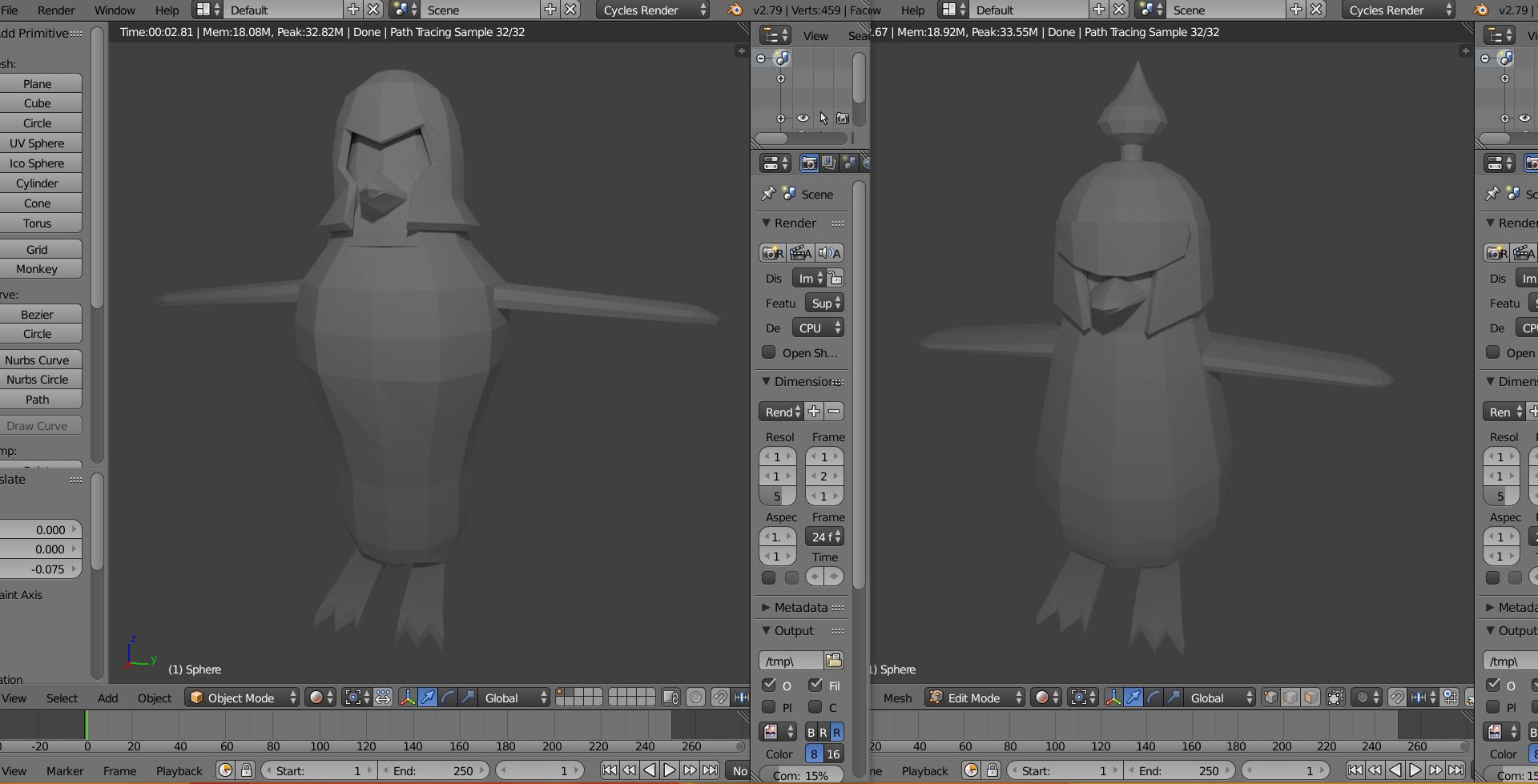
Task: Open viewport shading selector in left viewport
Action: coord(320,698)
